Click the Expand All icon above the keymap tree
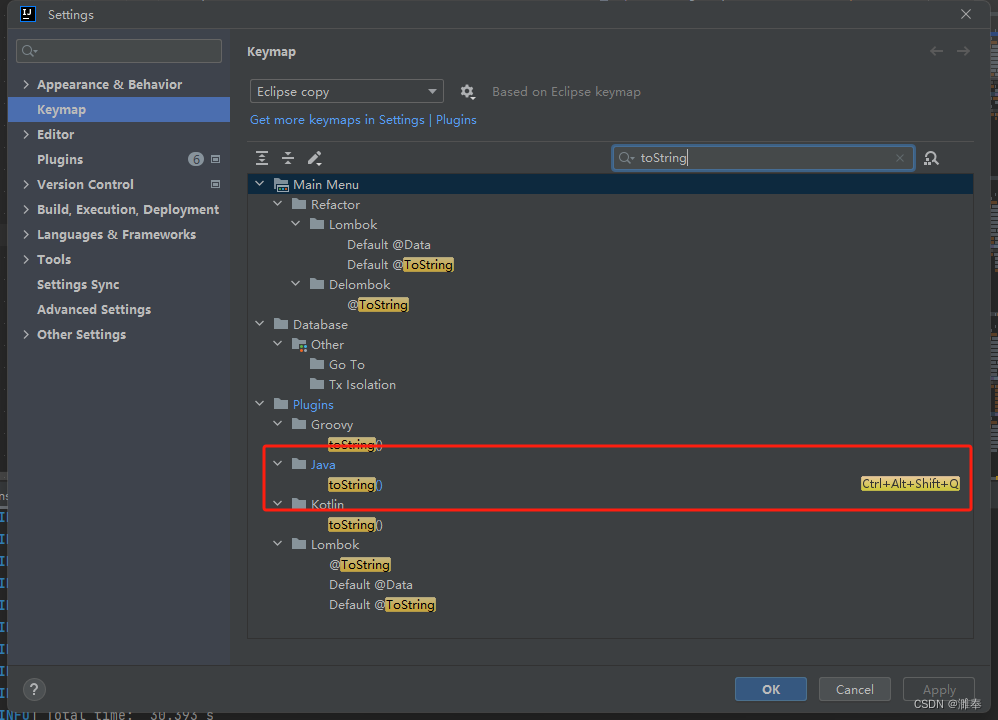 coord(262,157)
